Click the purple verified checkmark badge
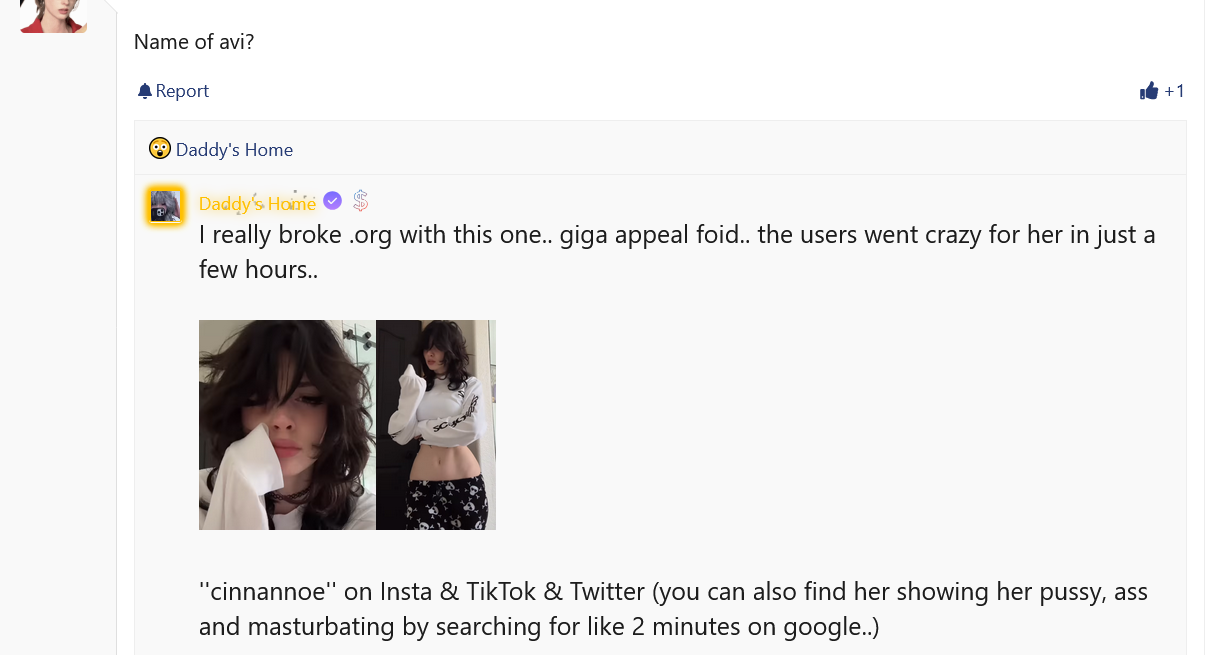The height and width of the screenshot is (655, 1213). click(333, 201)
